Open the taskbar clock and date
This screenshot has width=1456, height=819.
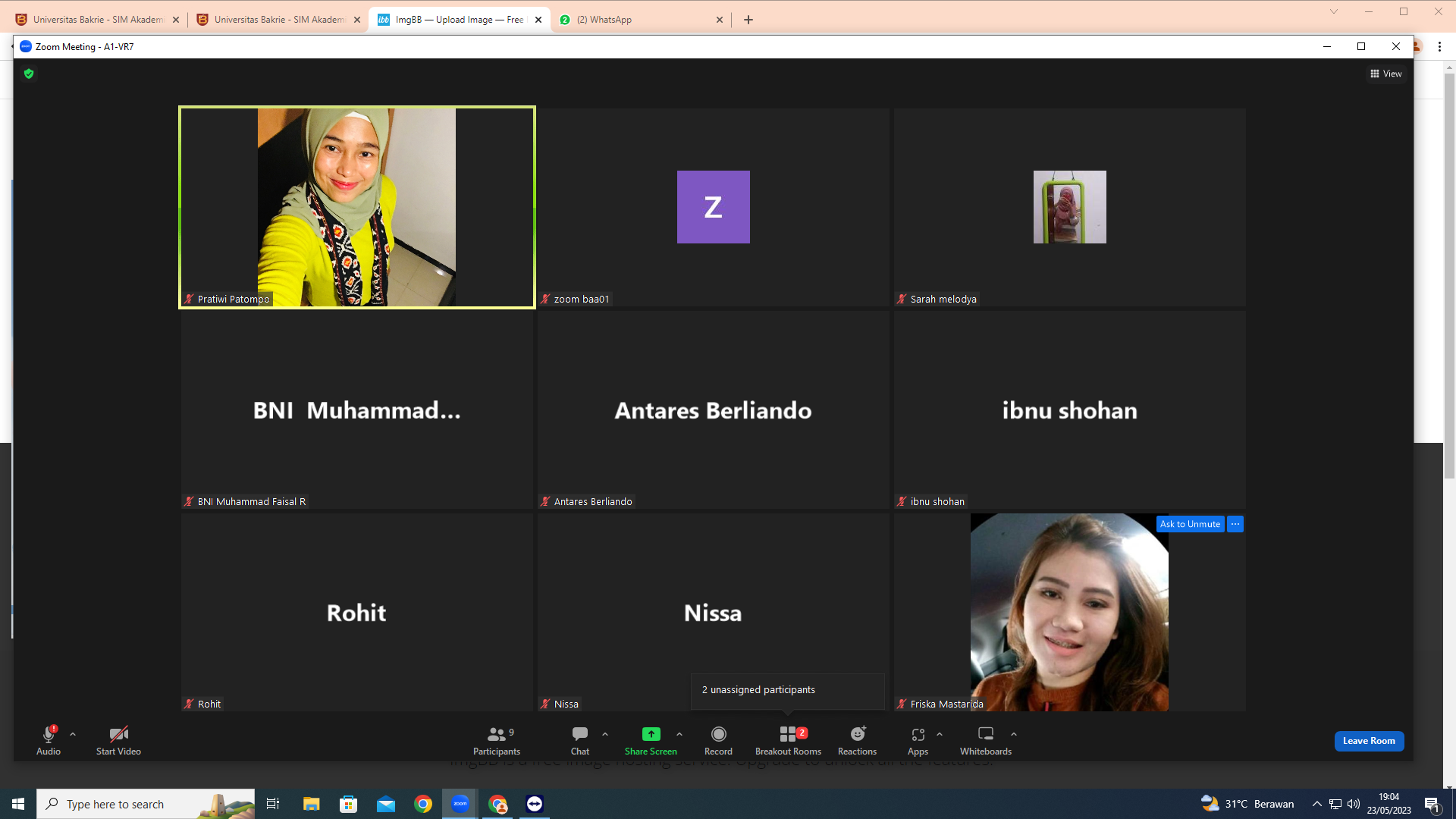[x=1389, y=804]
